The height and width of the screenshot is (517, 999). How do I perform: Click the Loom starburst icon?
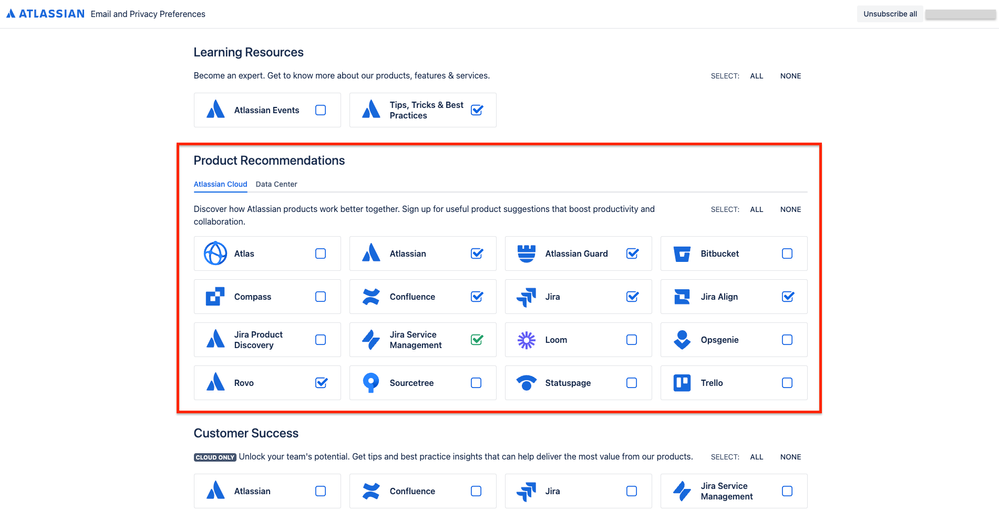click(526, 340)
